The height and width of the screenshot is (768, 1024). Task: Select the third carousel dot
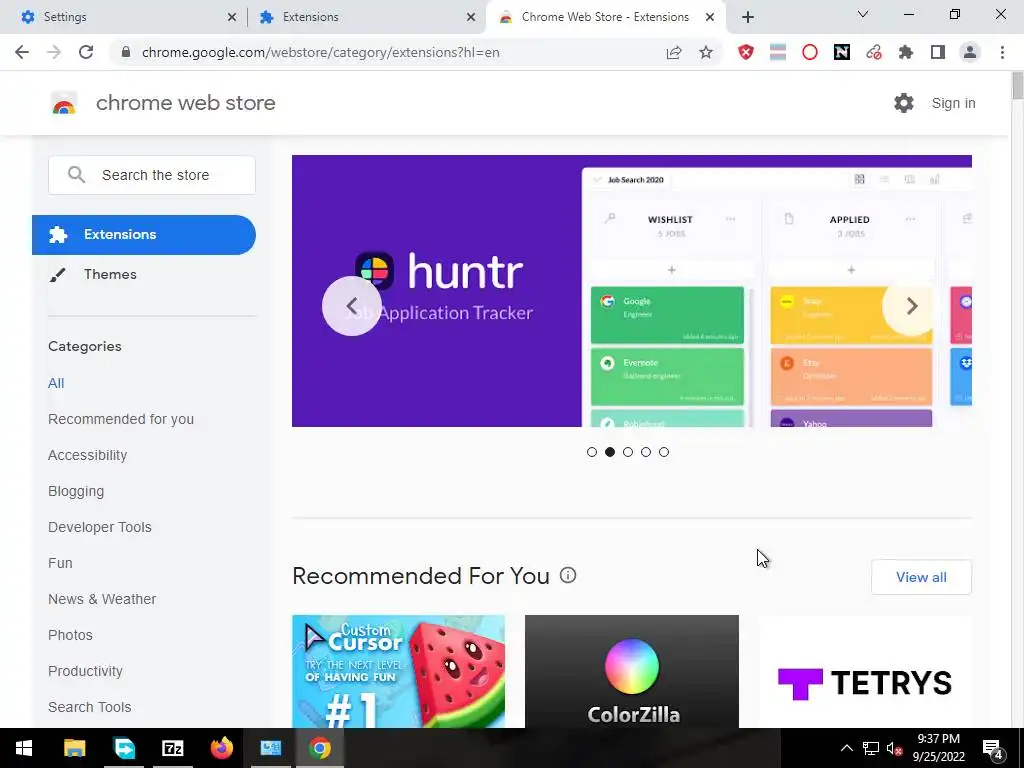[x=628, y=452]
